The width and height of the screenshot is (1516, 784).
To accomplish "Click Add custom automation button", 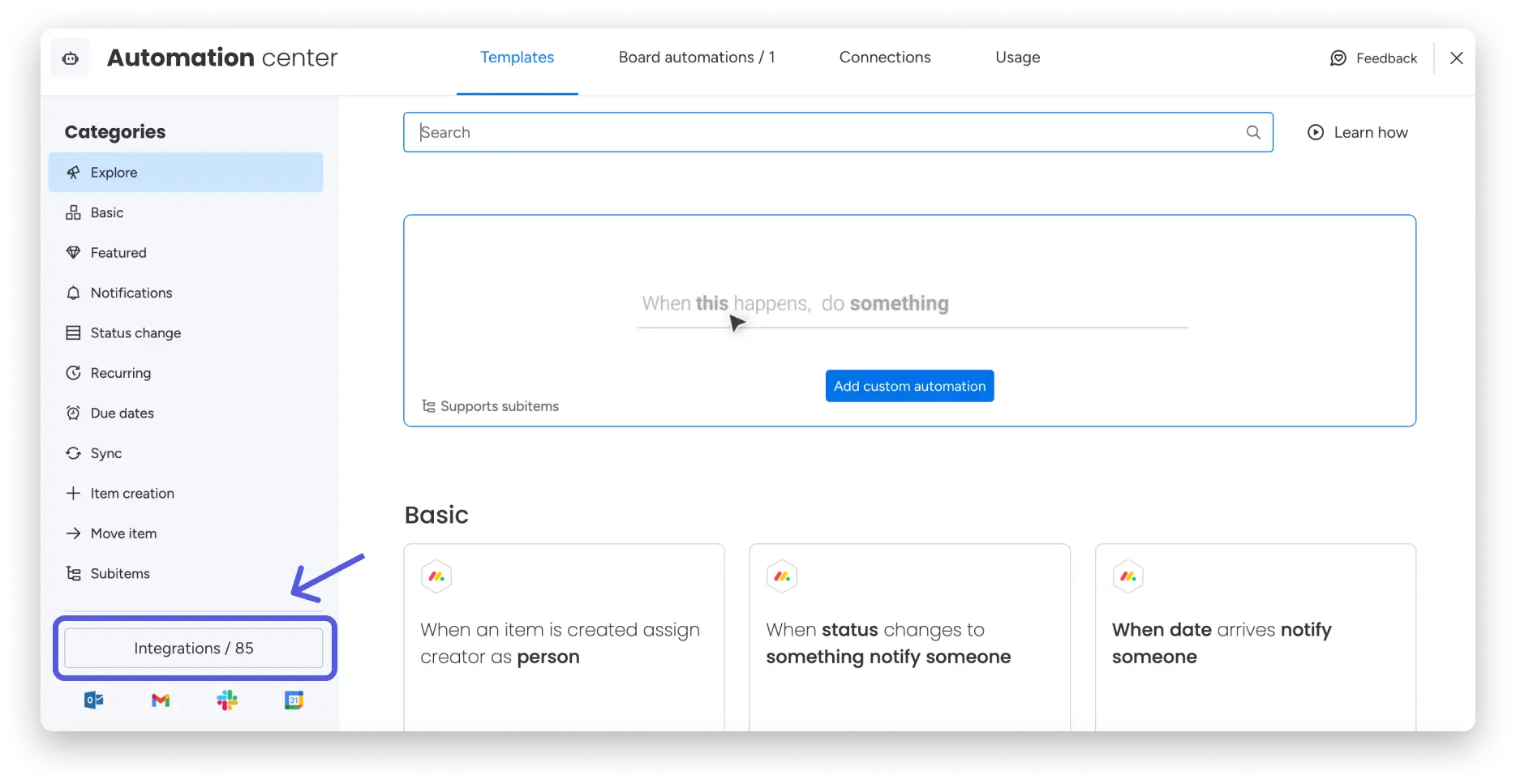I will click(x=909, y=386).
